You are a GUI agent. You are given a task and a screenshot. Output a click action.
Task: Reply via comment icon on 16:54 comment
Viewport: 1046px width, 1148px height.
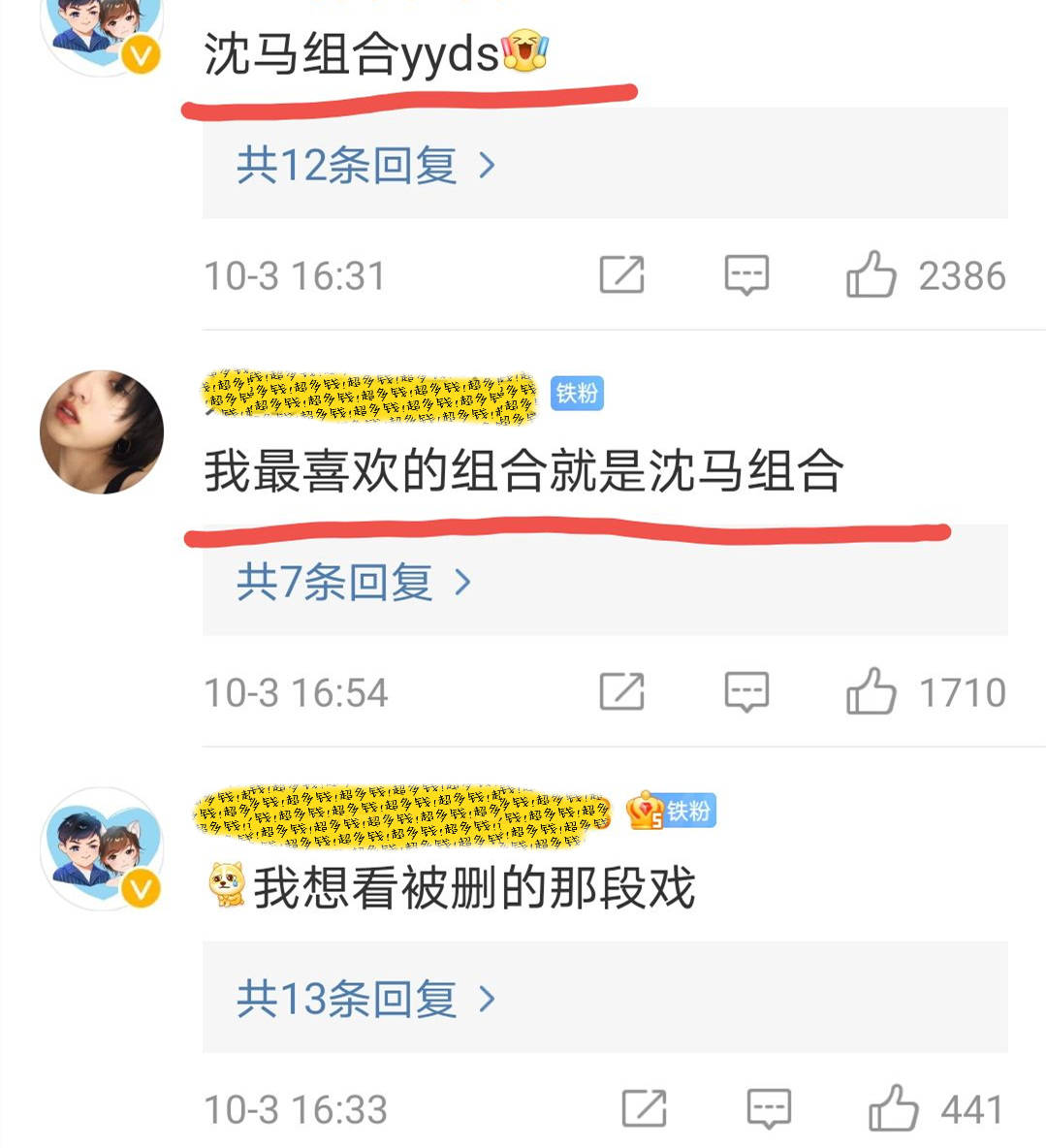pyautogui.click(x=746, y=692)
